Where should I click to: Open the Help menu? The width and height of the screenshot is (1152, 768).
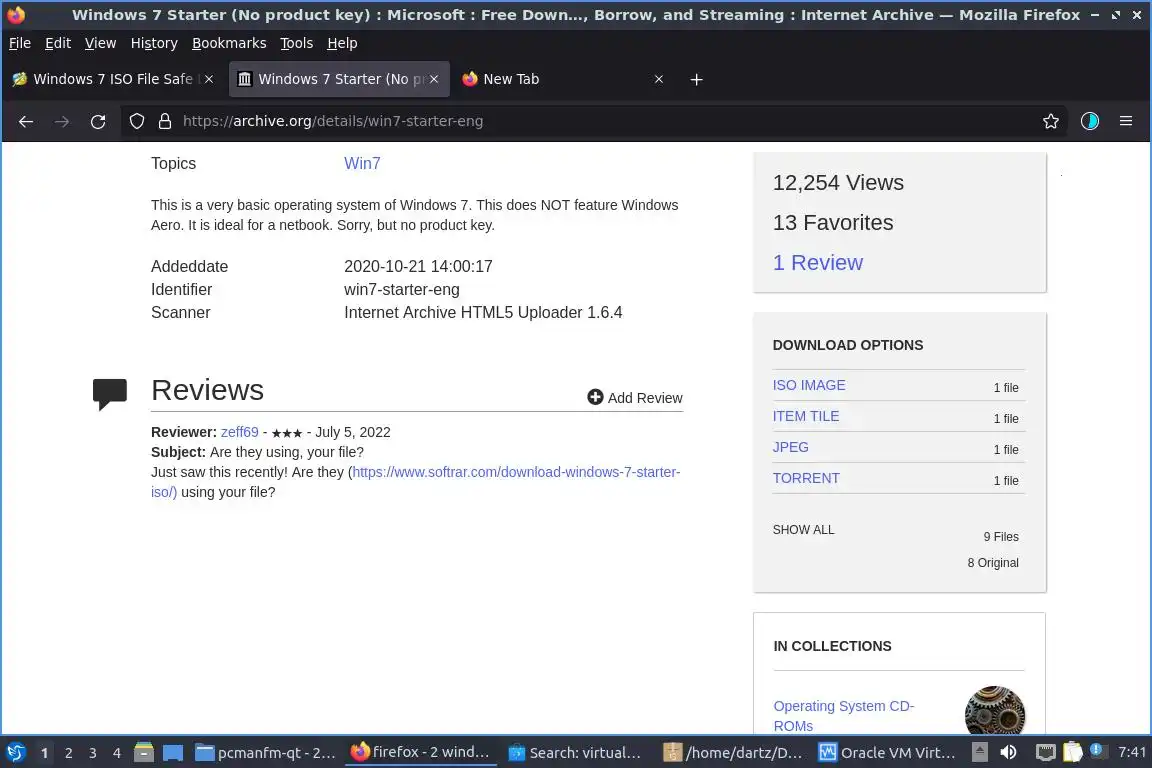coord(342,43)
